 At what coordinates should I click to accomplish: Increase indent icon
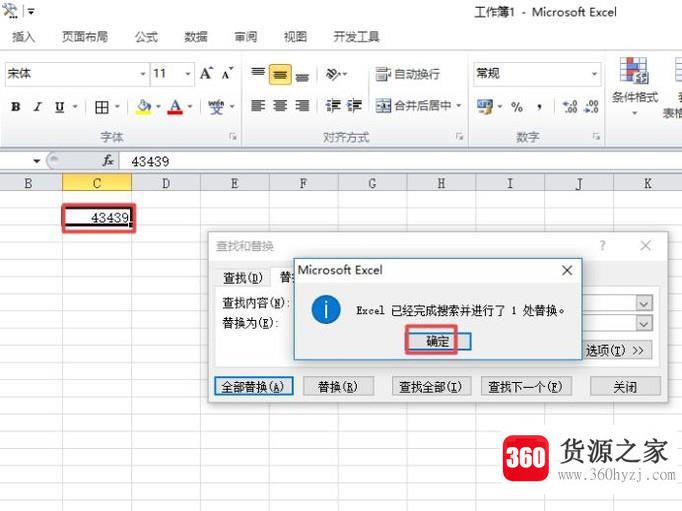(354, 106)
